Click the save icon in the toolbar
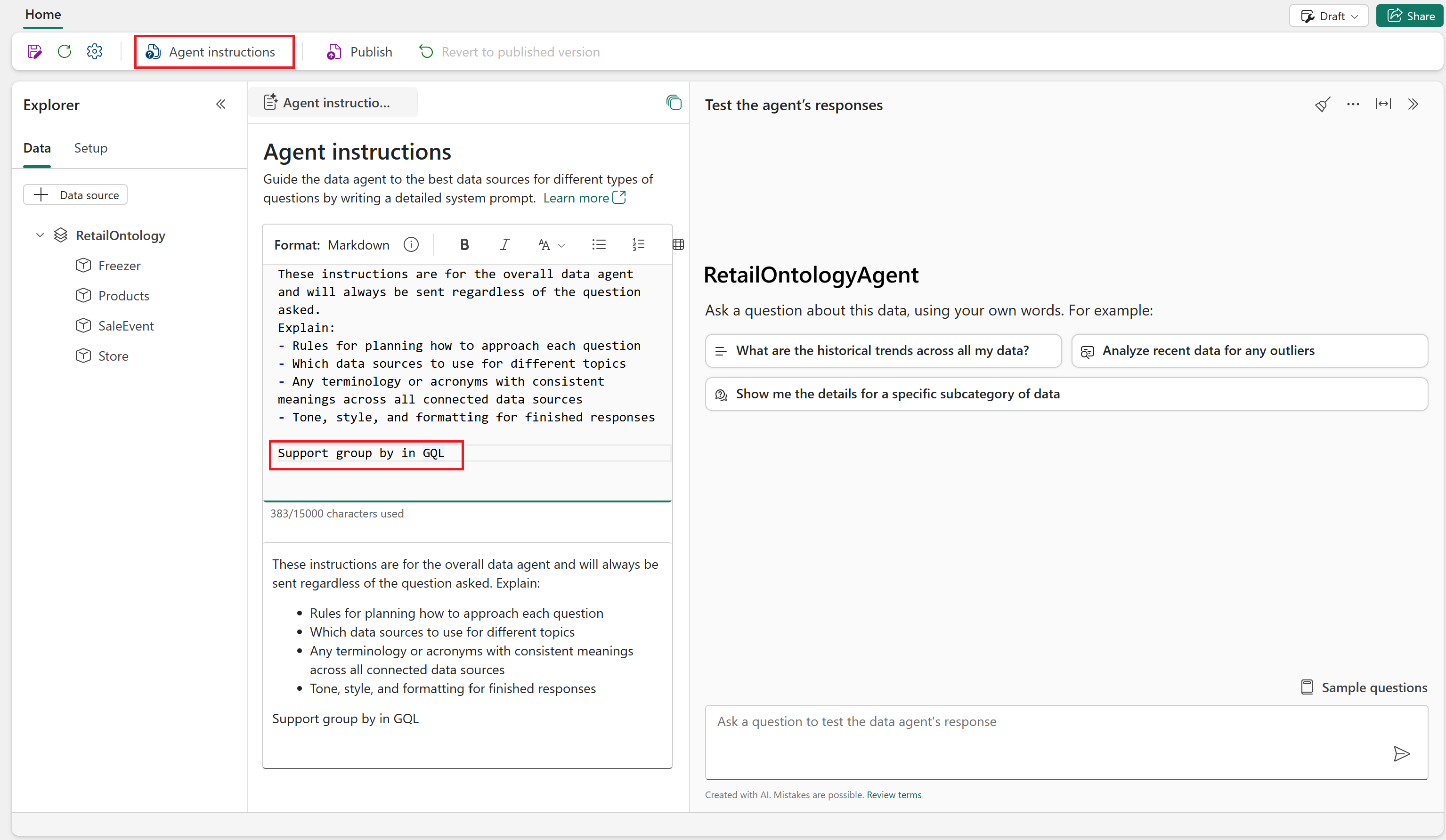The height and width of the screenshot is (840, 1446). (34, 52)
